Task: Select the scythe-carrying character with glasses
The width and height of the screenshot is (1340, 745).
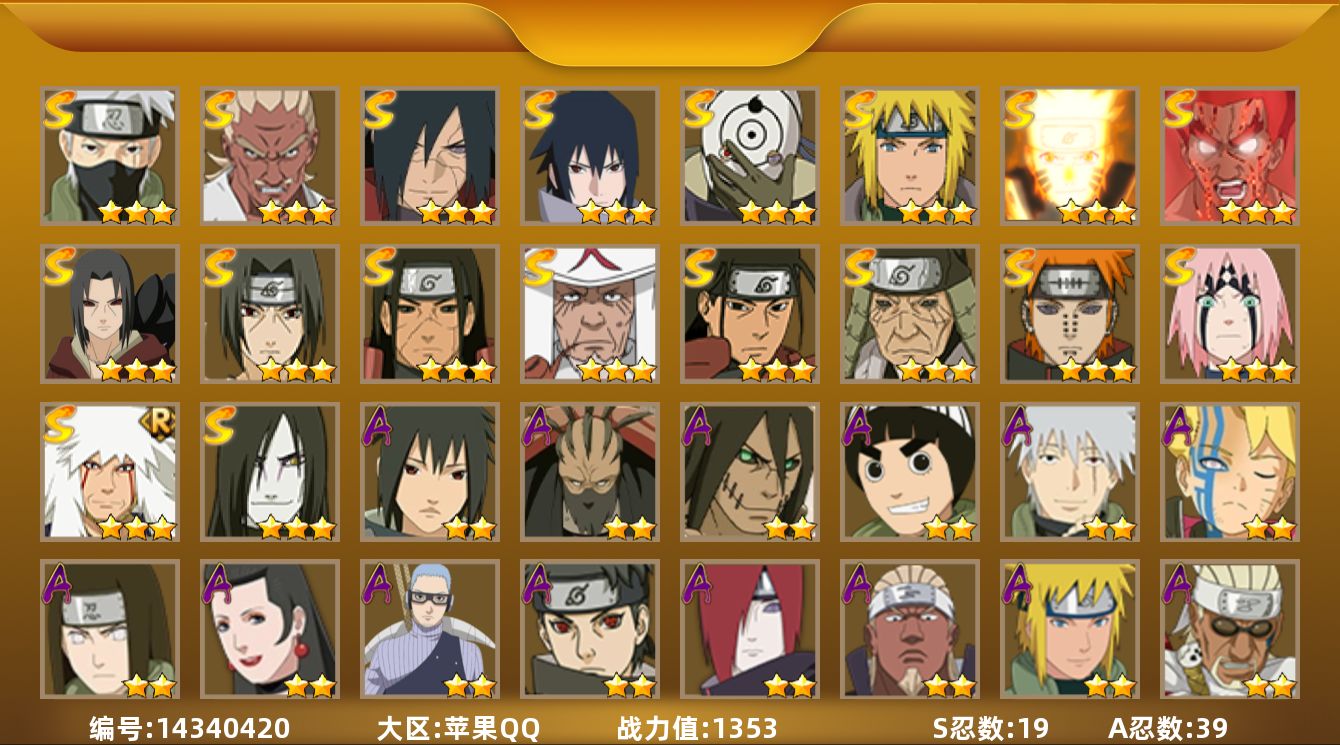Action: [x=430, y=629]
